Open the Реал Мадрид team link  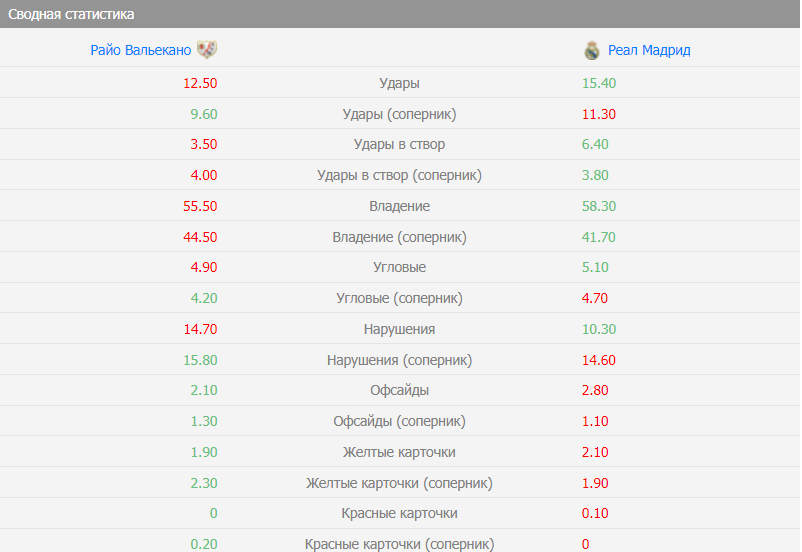point(649,50)
